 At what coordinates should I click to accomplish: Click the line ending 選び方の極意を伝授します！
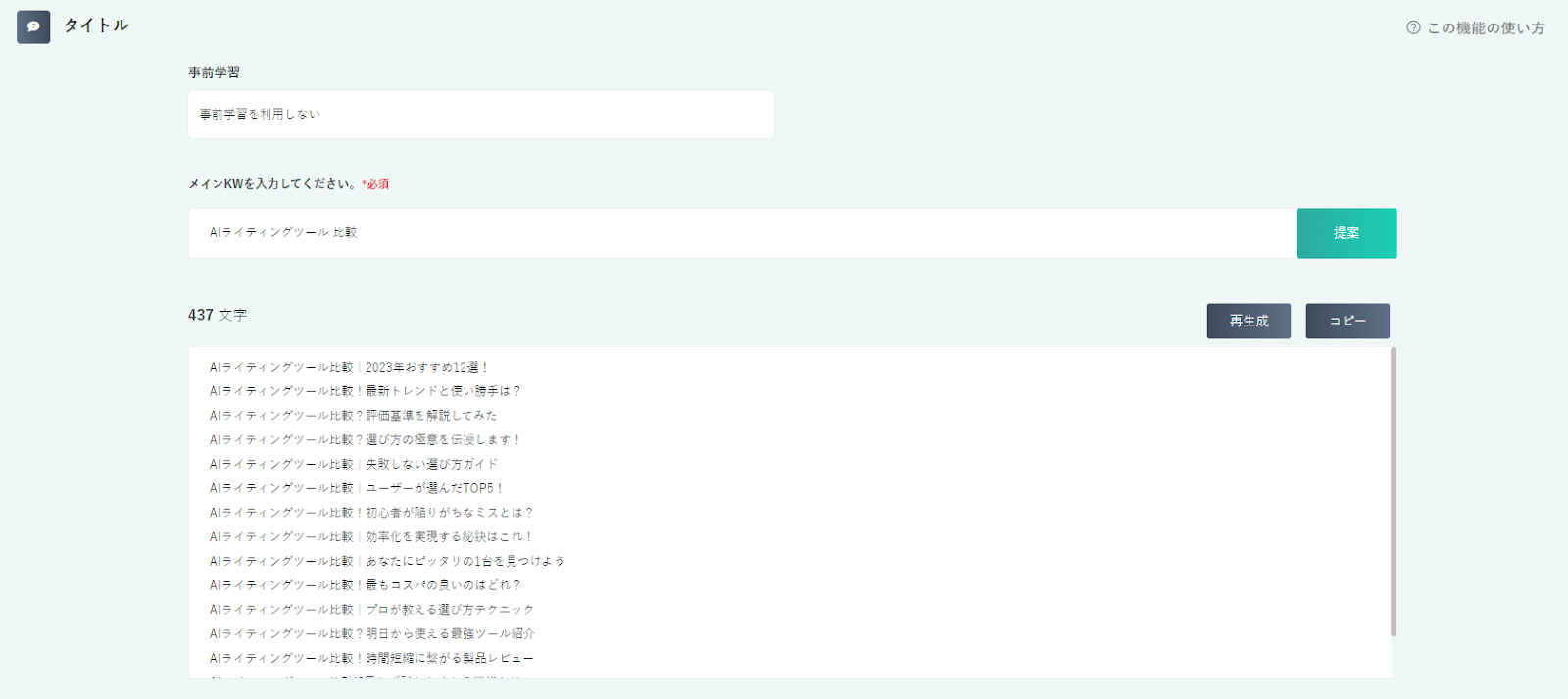click(366, 439)
